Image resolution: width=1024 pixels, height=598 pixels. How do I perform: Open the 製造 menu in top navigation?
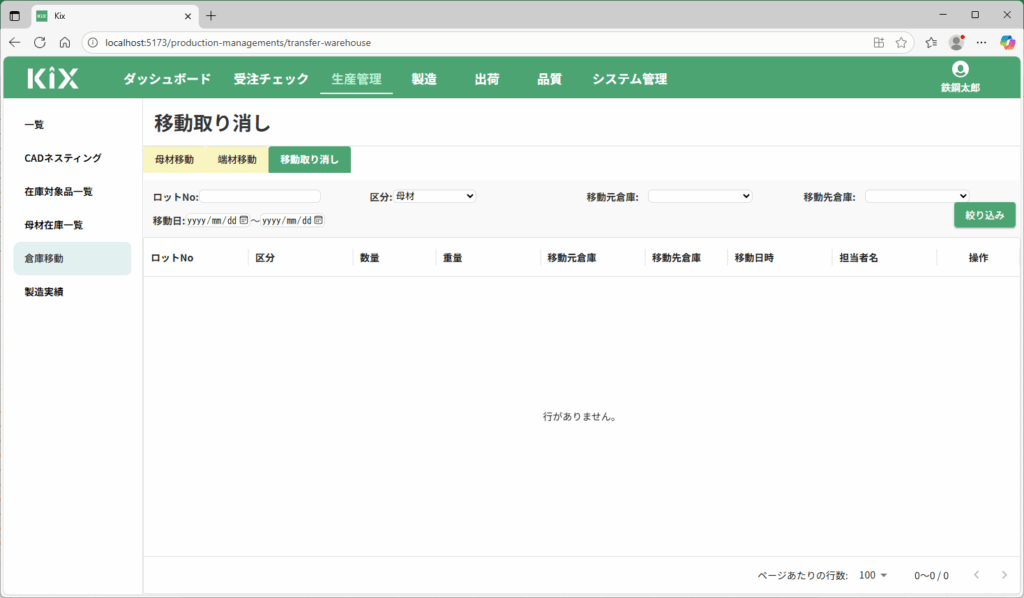(424, 79)
